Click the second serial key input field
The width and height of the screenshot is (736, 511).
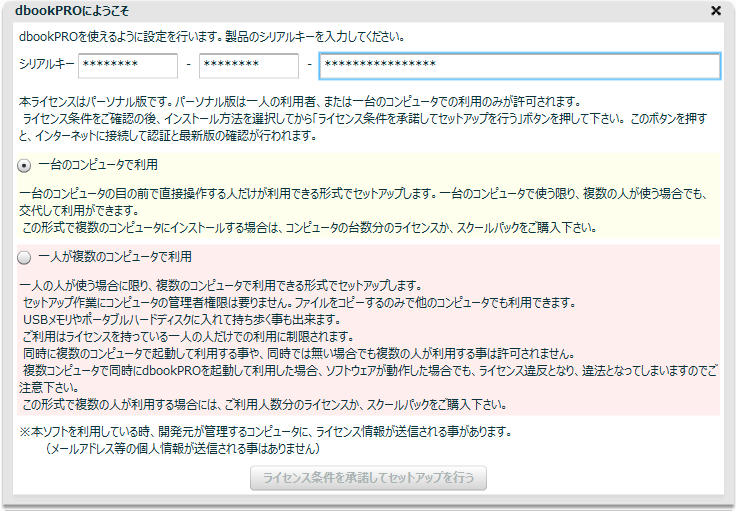(x=249, y=66)
